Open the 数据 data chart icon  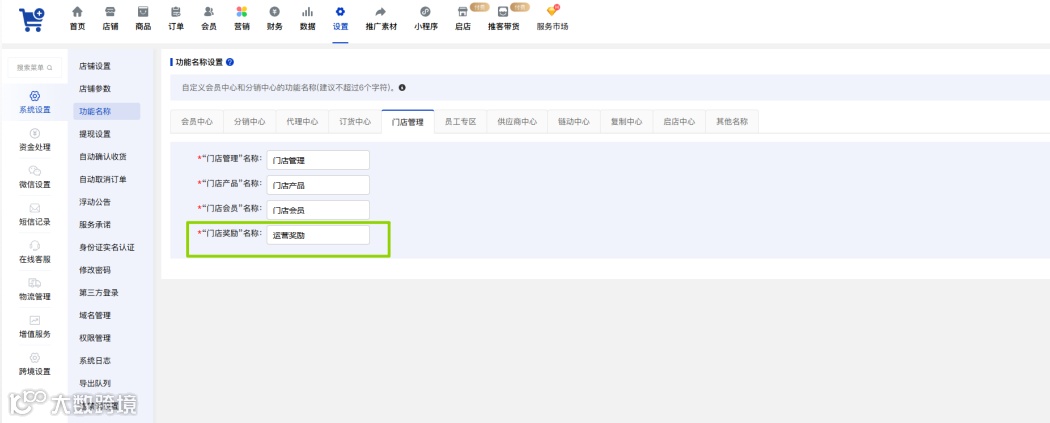coord(307,12)
